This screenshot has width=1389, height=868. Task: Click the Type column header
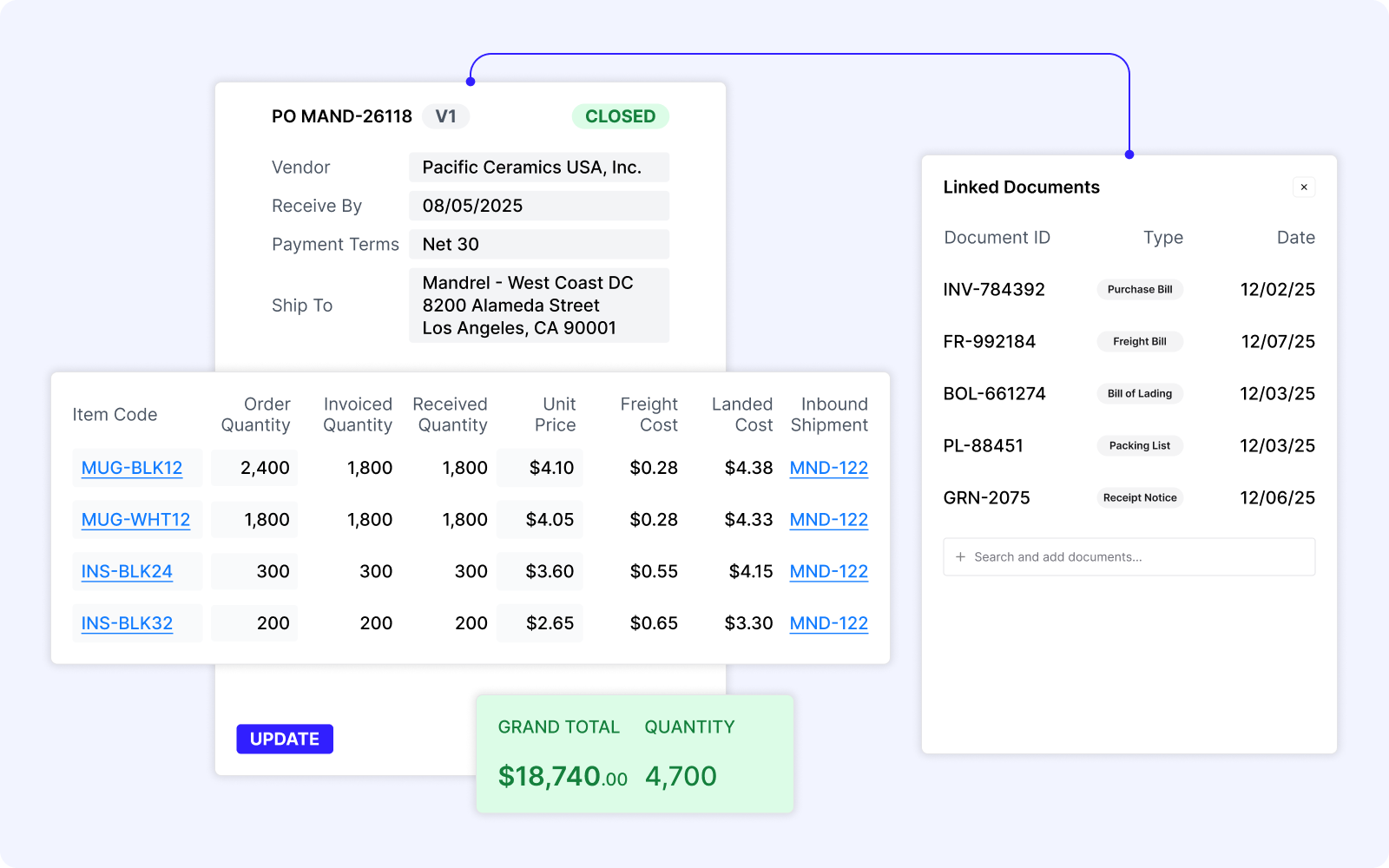pos(1162,237)
